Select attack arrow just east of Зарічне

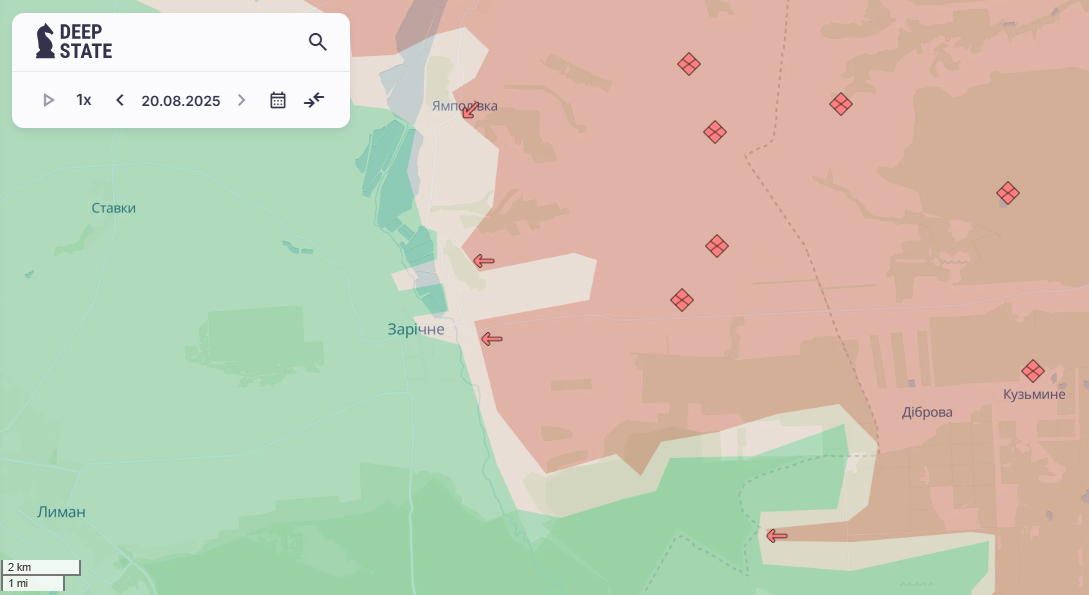click(x=491, y=339)
